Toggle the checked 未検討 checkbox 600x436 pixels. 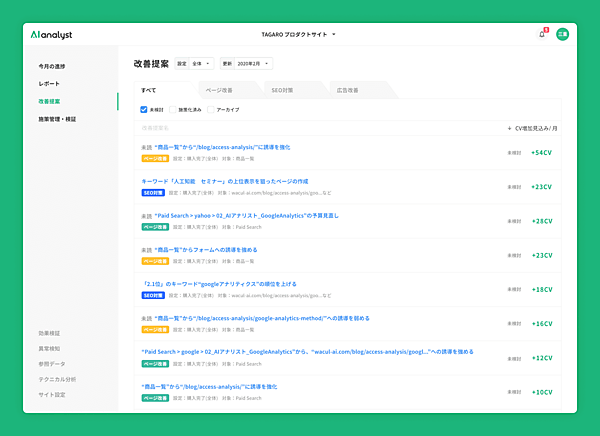click(x=143, y=109)
